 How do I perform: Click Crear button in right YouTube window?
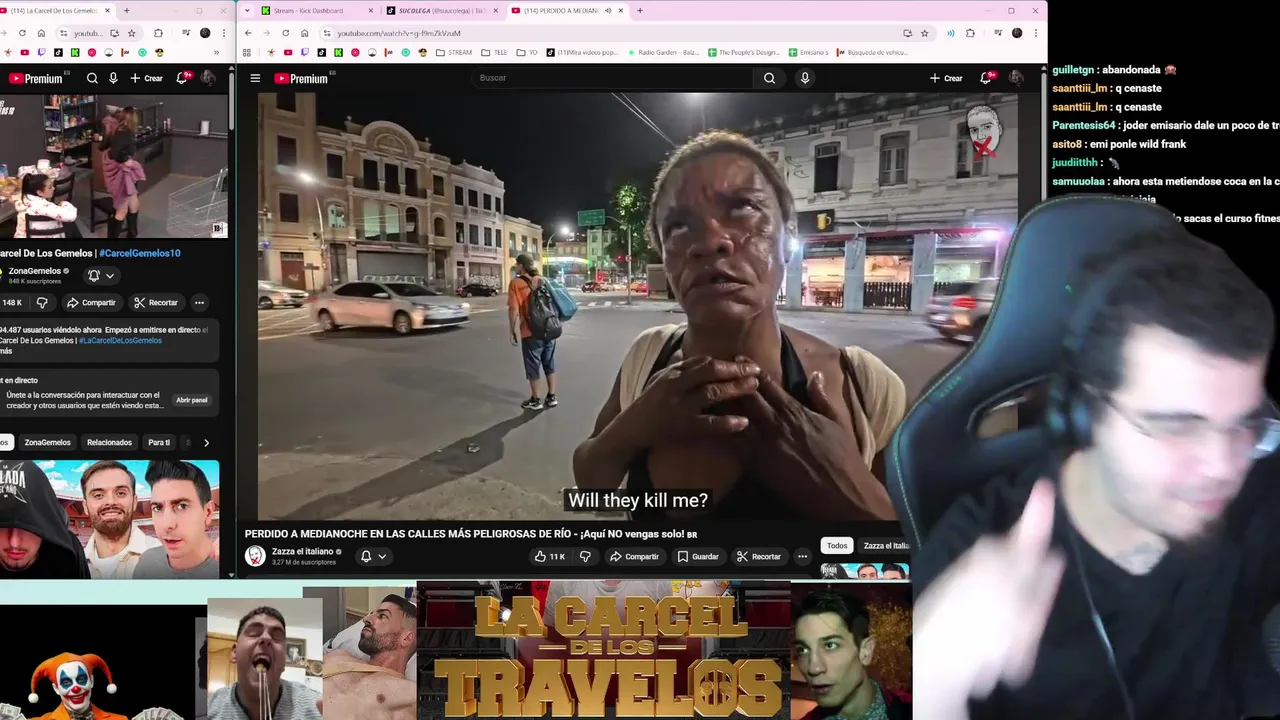coord(946,78)
